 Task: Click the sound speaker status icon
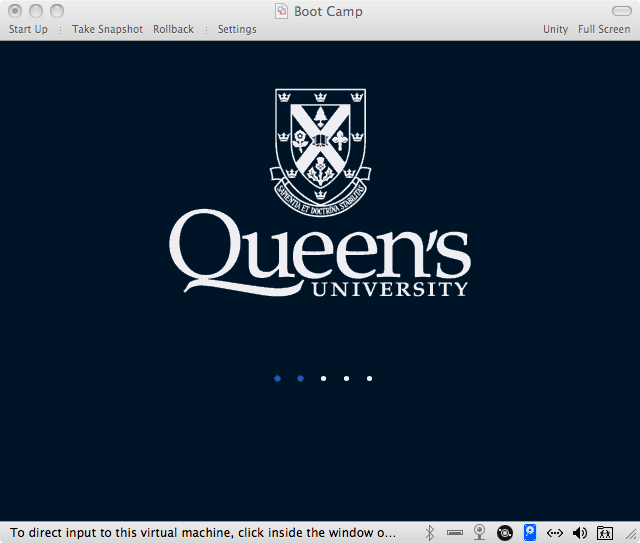pos(580,533)
